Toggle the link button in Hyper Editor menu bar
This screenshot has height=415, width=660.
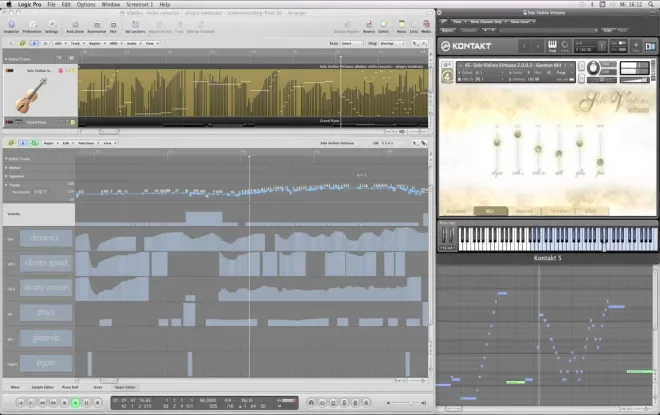point(11,143)
